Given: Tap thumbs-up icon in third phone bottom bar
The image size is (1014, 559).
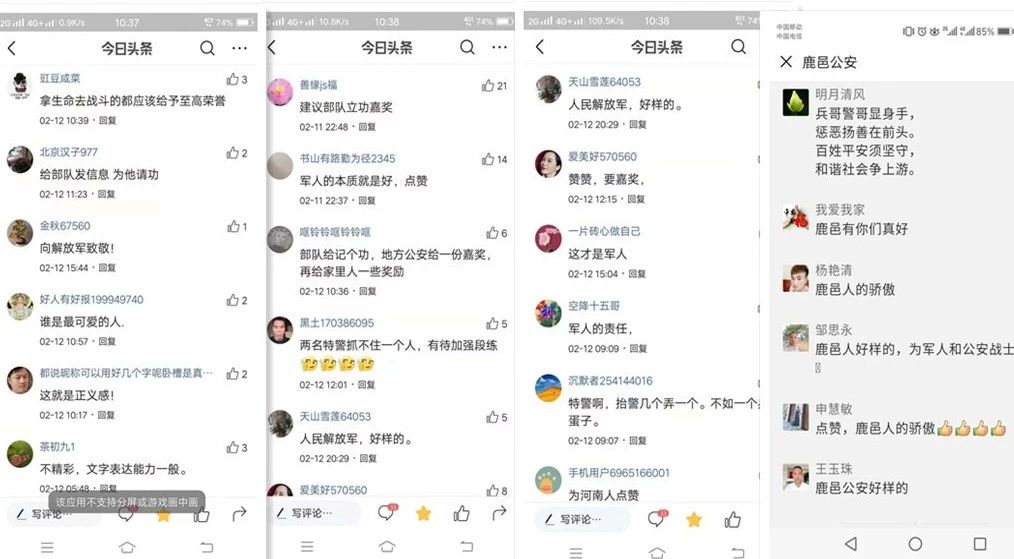Looking at the screenshot, I should 733,520.
